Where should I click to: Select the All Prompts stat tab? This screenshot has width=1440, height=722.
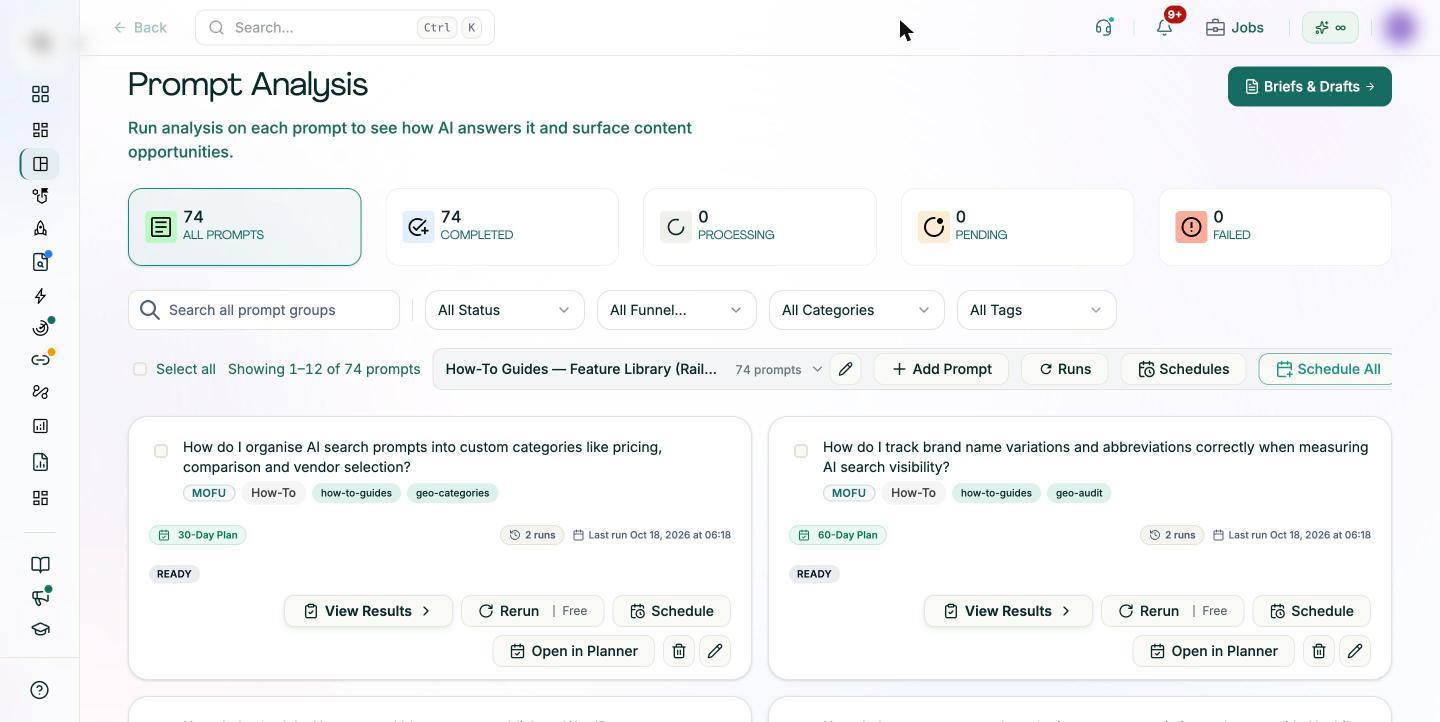244,227
